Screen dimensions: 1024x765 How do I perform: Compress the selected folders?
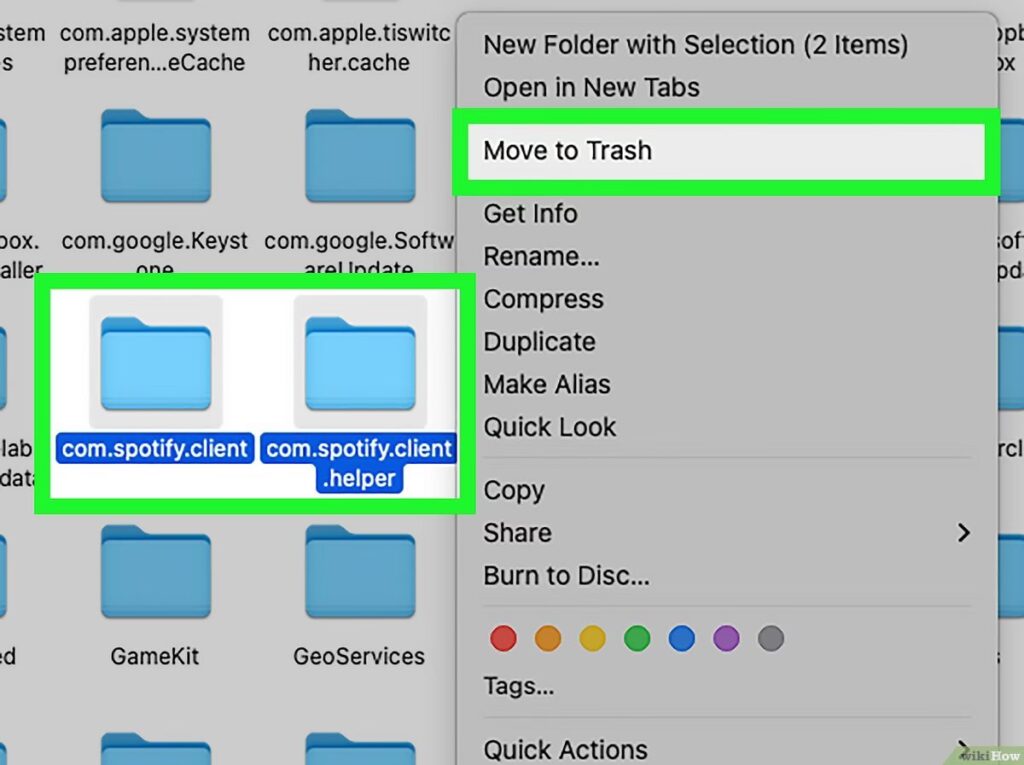pyautogui.click(x=543, y=300)
